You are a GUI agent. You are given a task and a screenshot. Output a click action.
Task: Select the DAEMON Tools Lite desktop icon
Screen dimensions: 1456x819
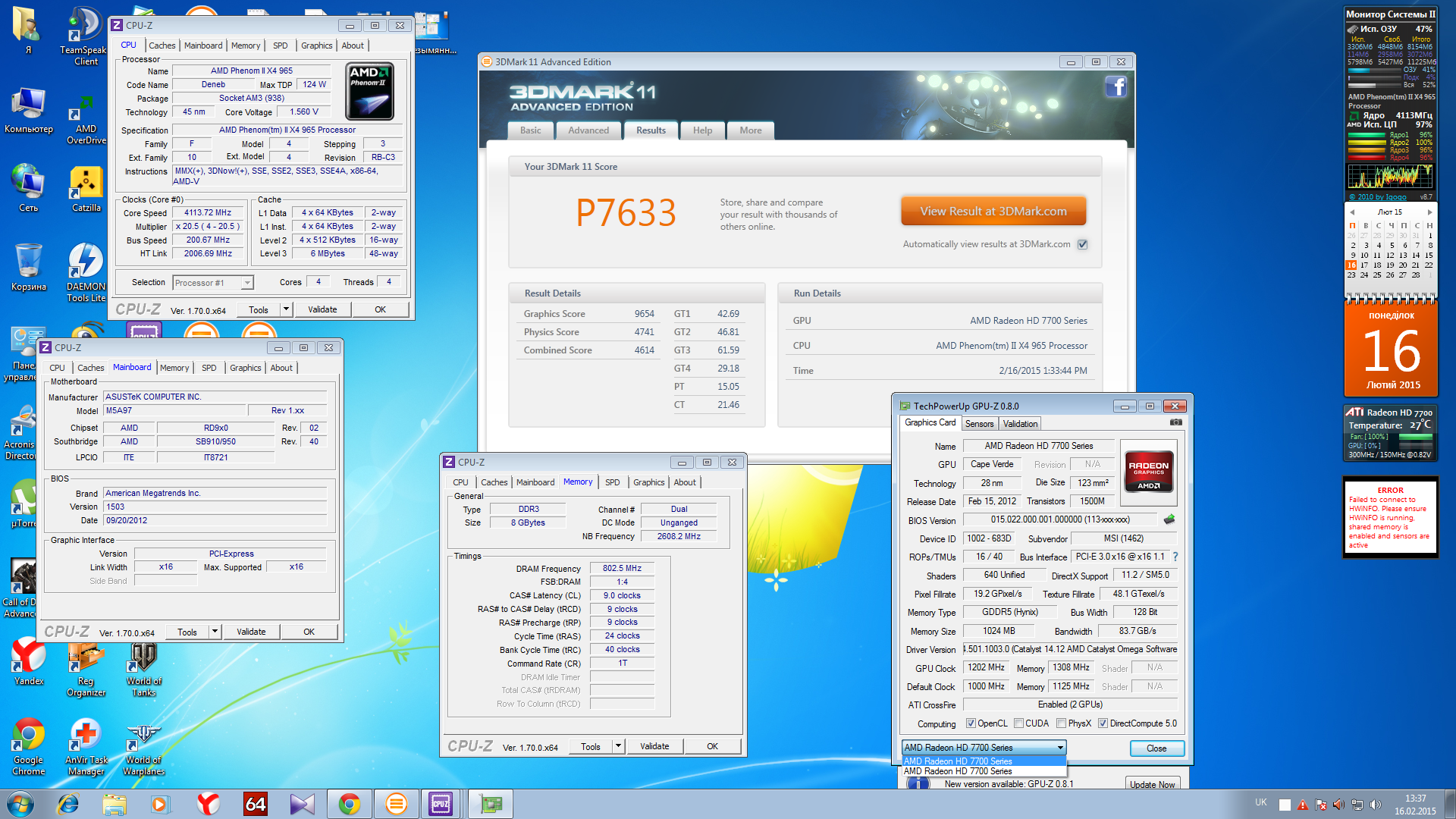[x=86, y=272]
